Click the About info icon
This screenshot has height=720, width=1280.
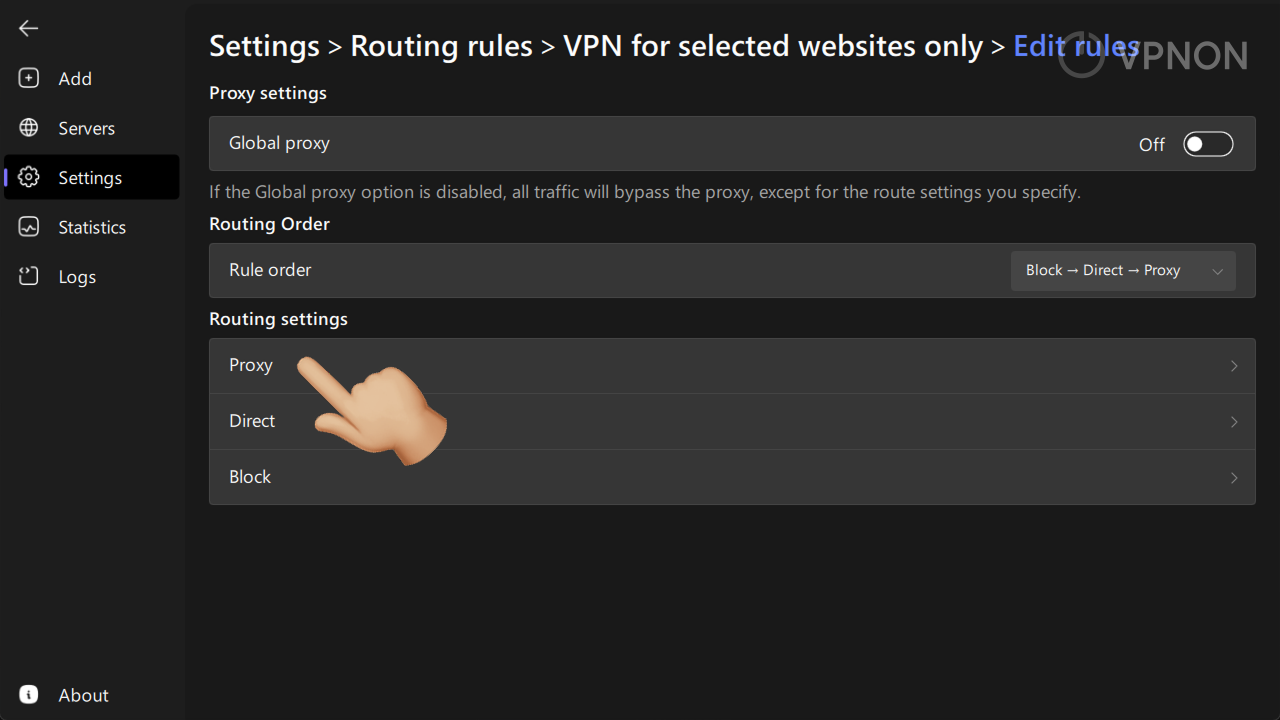pos(27,694)
